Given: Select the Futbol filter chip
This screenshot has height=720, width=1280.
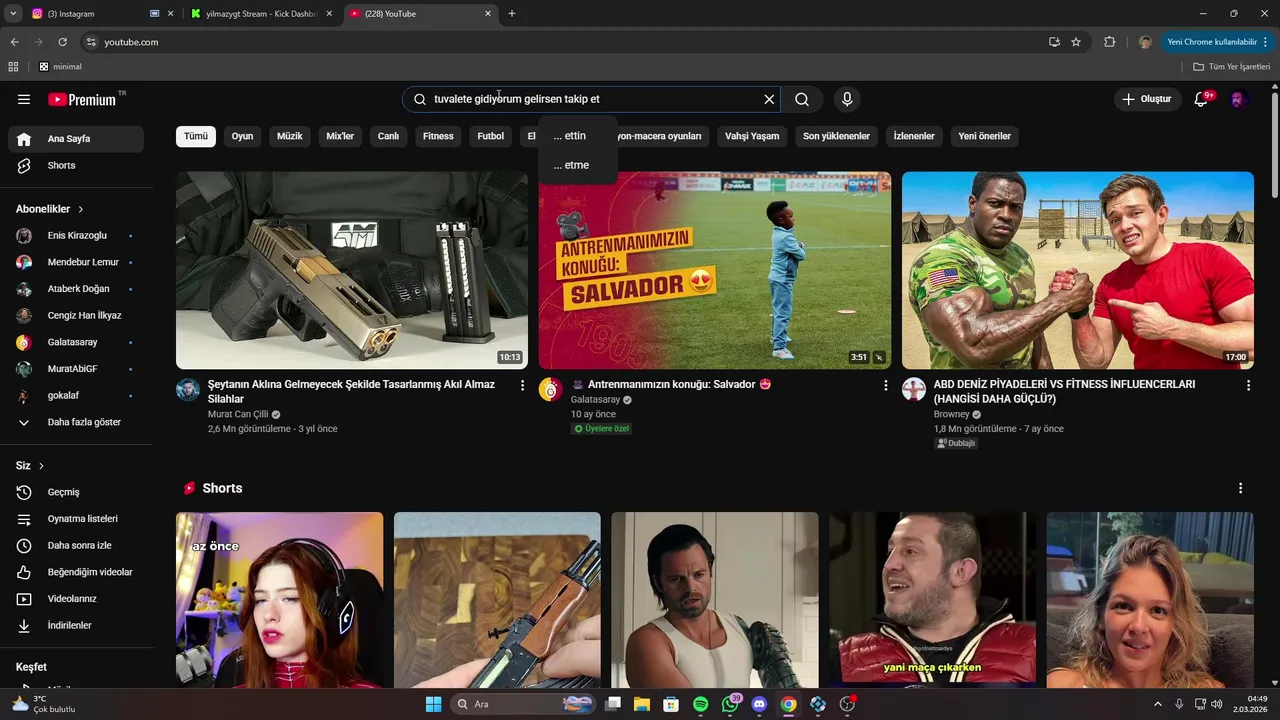Looking at the screenshot, I should [x=490, y=136].
